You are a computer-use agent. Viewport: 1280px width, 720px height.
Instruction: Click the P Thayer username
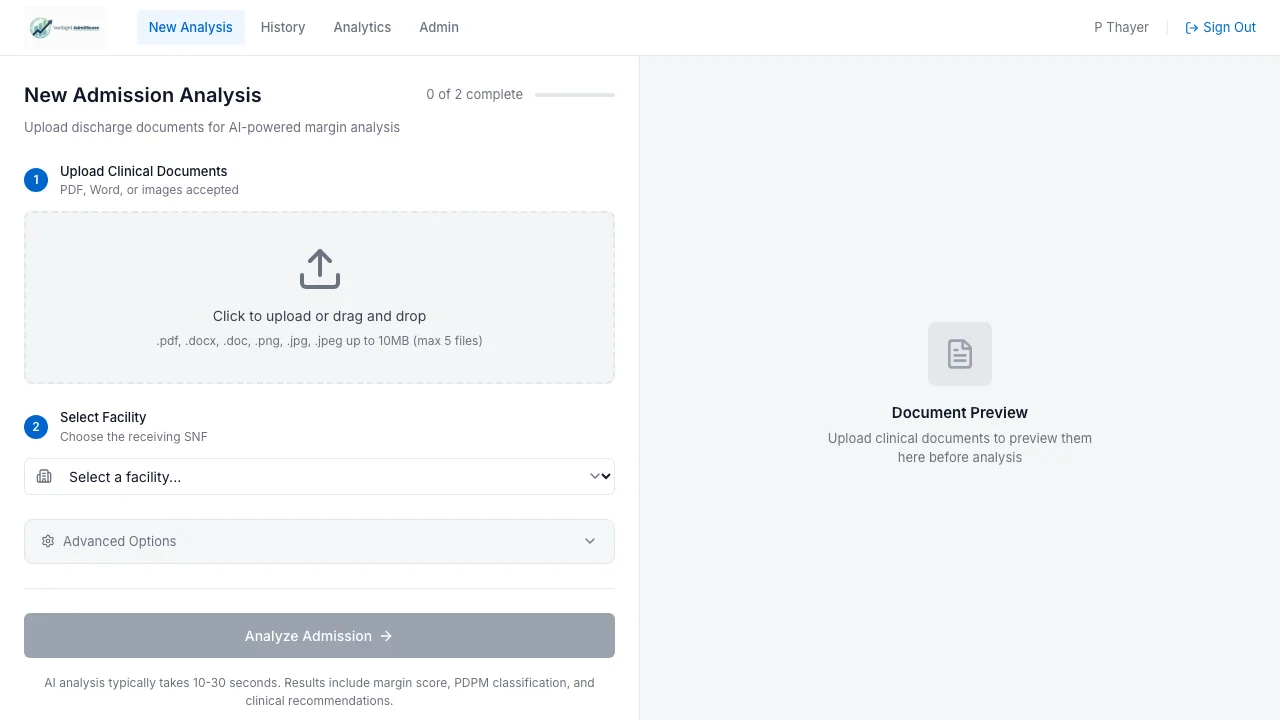pos(1121,27)
